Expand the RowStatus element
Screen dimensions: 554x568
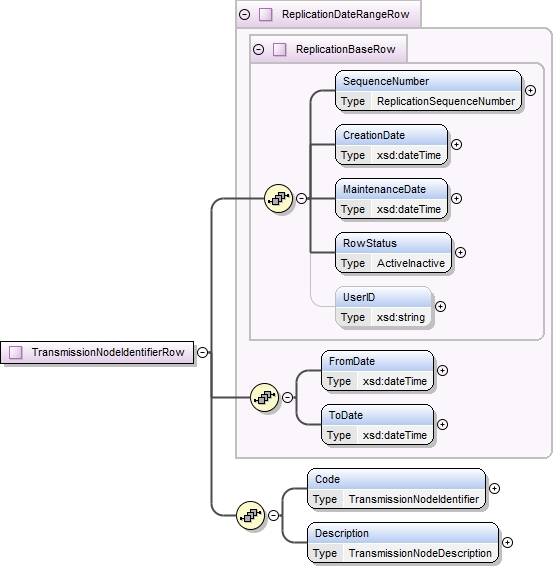point(460,252)
